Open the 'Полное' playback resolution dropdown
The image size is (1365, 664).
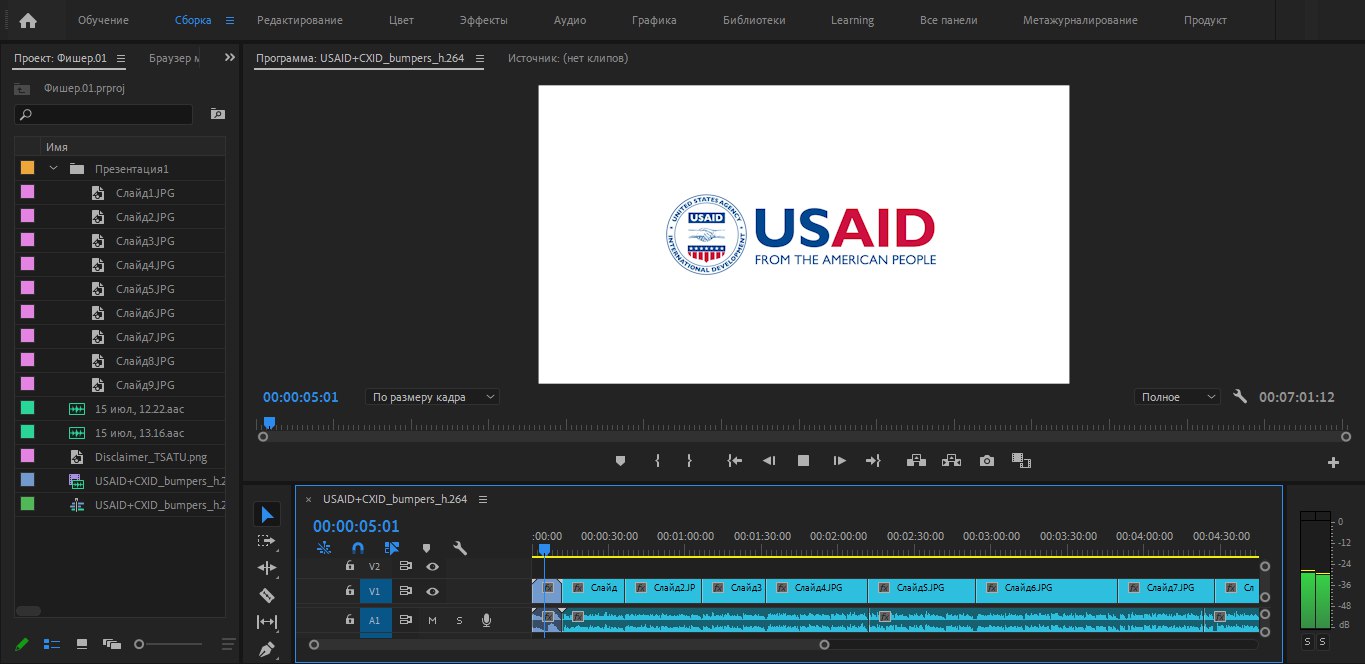click(1178, 397)
